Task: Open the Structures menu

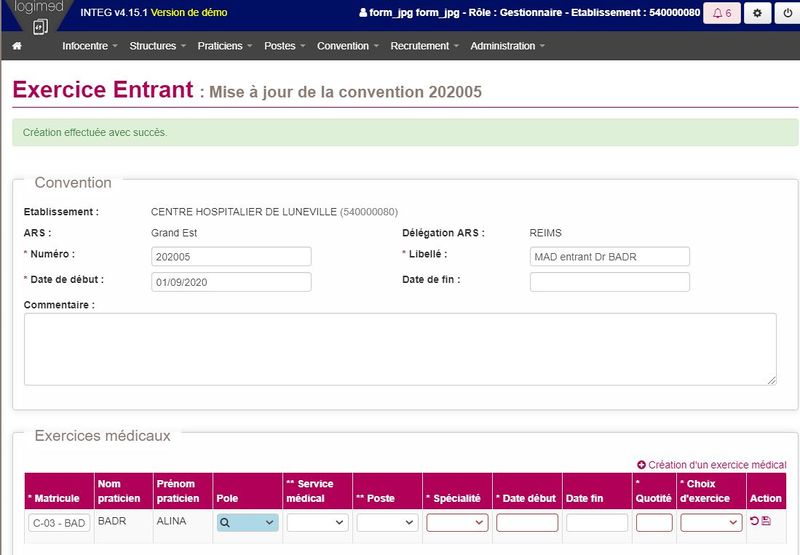Action: (157, 46)
